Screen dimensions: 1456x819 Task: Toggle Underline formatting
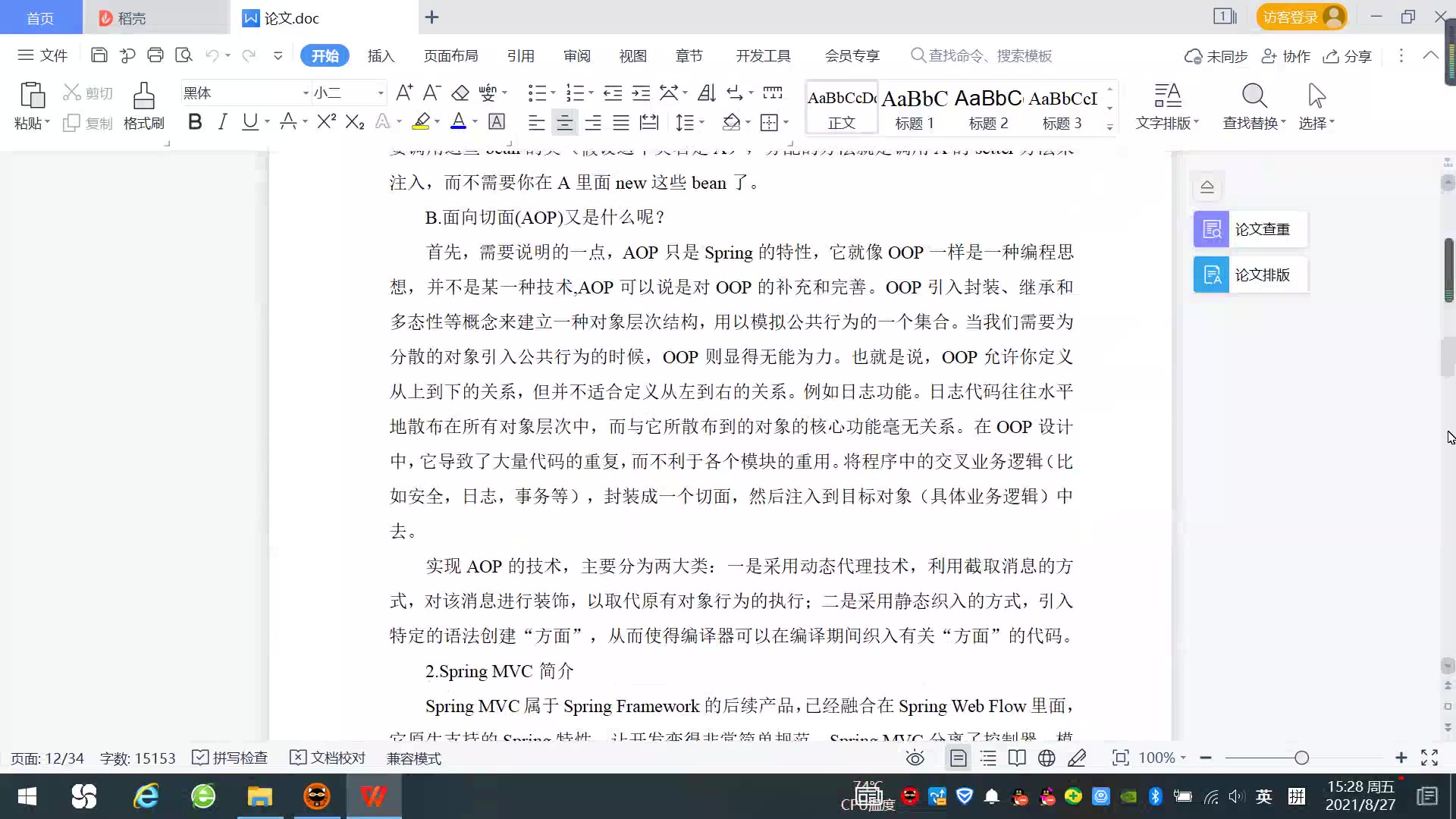coord(249,121)
